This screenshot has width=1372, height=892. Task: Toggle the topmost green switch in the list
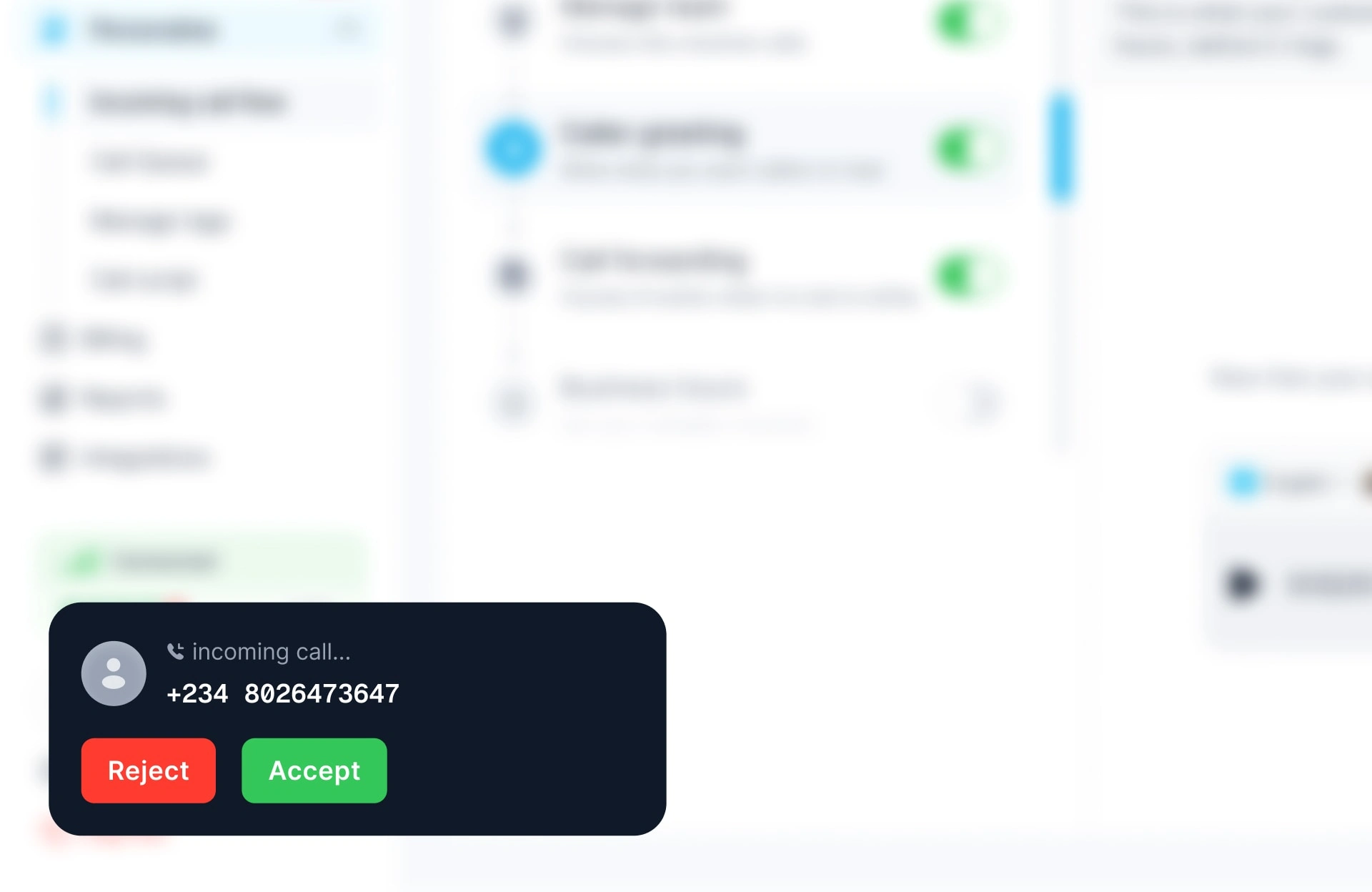point(968,23)
